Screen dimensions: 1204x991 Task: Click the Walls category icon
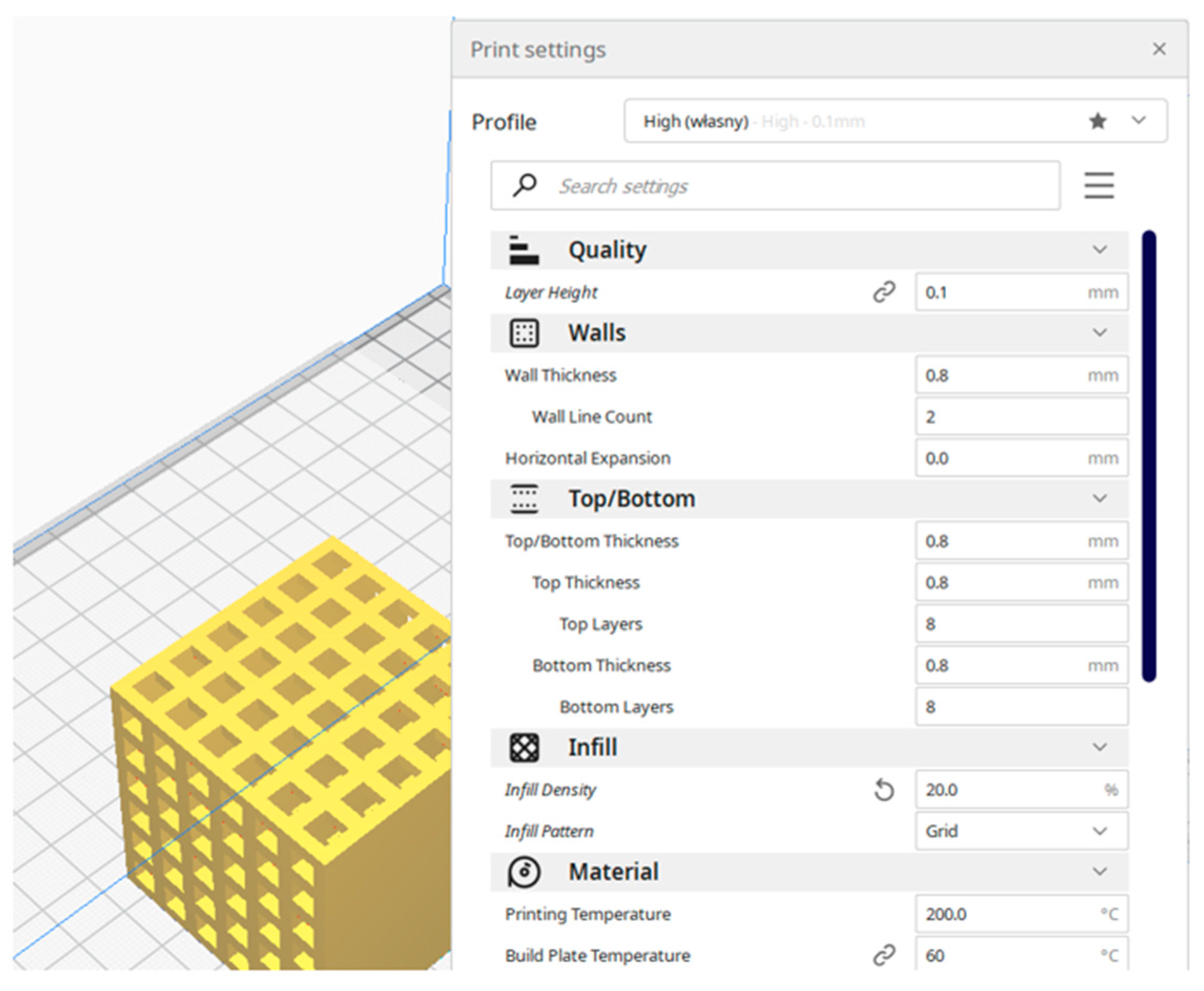(x=524, y=333)
